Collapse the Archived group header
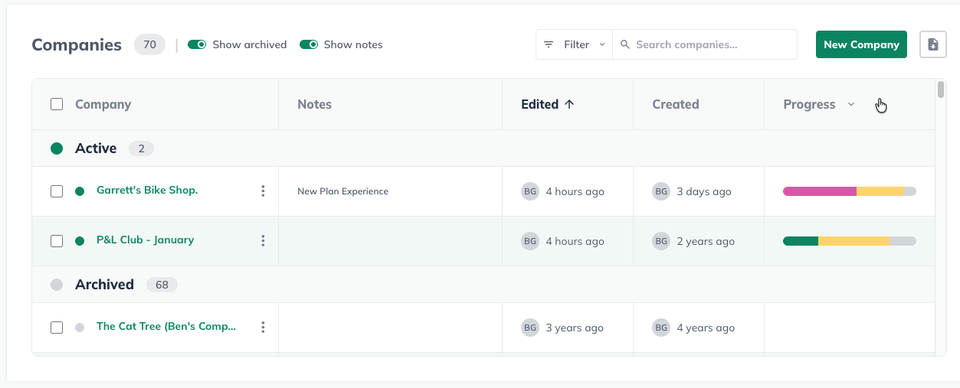Screen dimensions: 960x388 [483, 285]
